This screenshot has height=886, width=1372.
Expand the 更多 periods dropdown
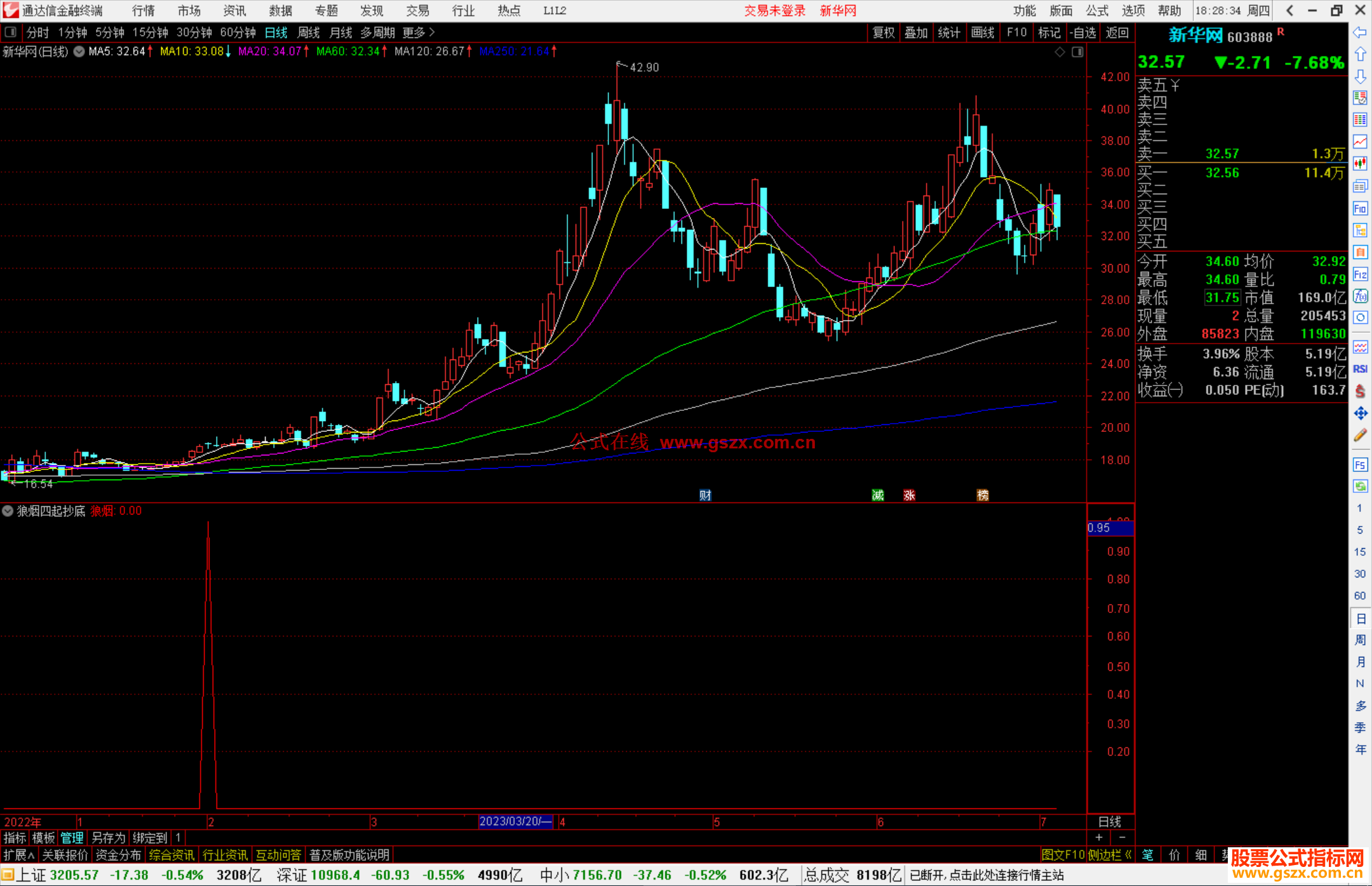[x=419, y=32]
